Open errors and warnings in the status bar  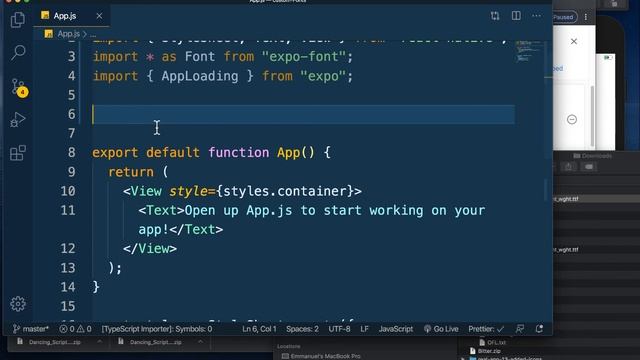(76, 329)
